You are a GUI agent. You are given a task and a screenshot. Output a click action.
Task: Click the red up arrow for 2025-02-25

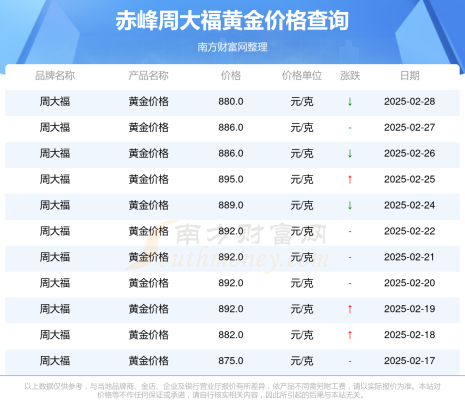(x=350, y=180)
